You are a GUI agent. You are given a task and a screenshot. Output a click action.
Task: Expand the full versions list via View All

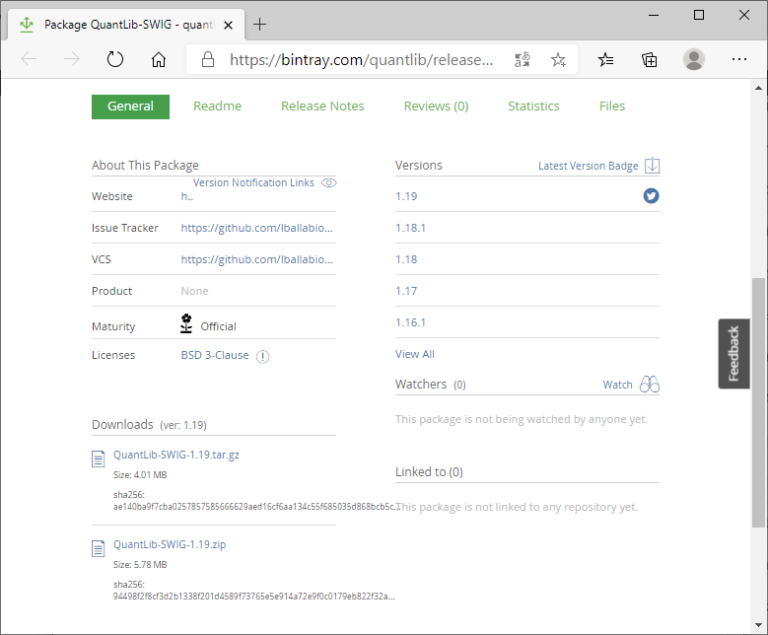[x=415, y=354]
